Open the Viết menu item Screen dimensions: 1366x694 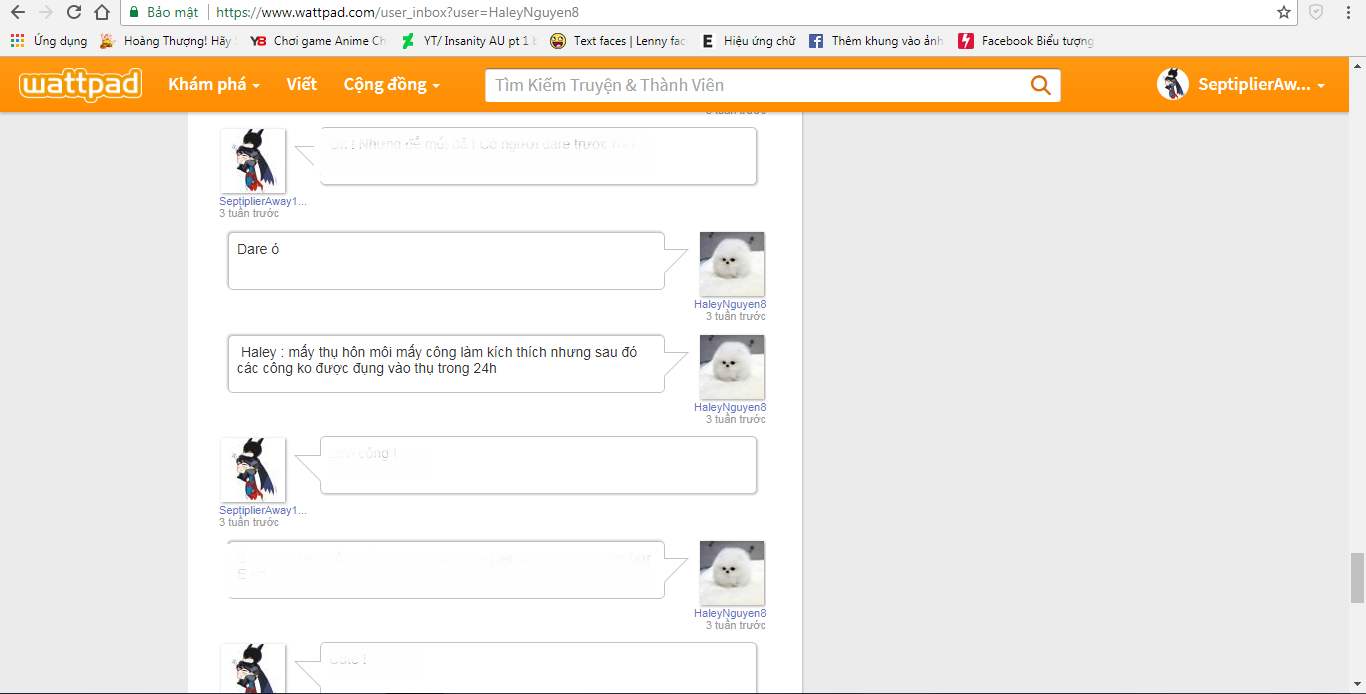tap(301, 85)
